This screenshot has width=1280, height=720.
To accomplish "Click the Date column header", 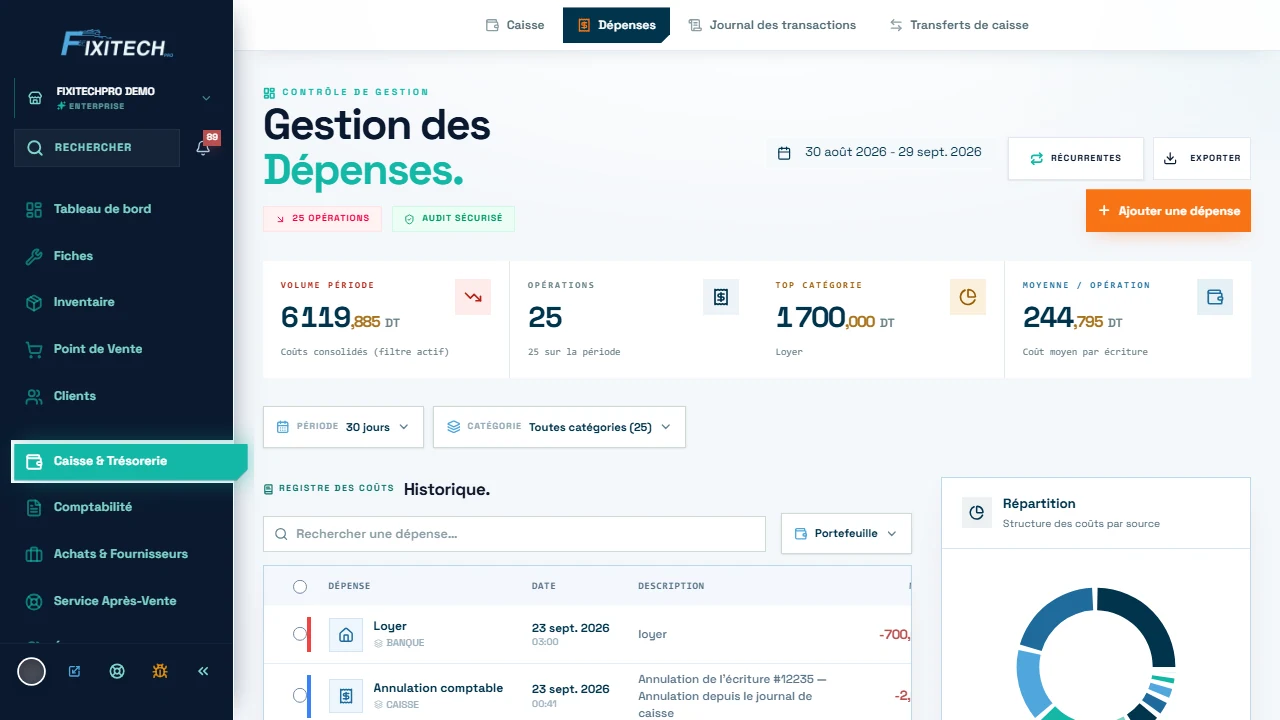I will click(x=544, y=586).
